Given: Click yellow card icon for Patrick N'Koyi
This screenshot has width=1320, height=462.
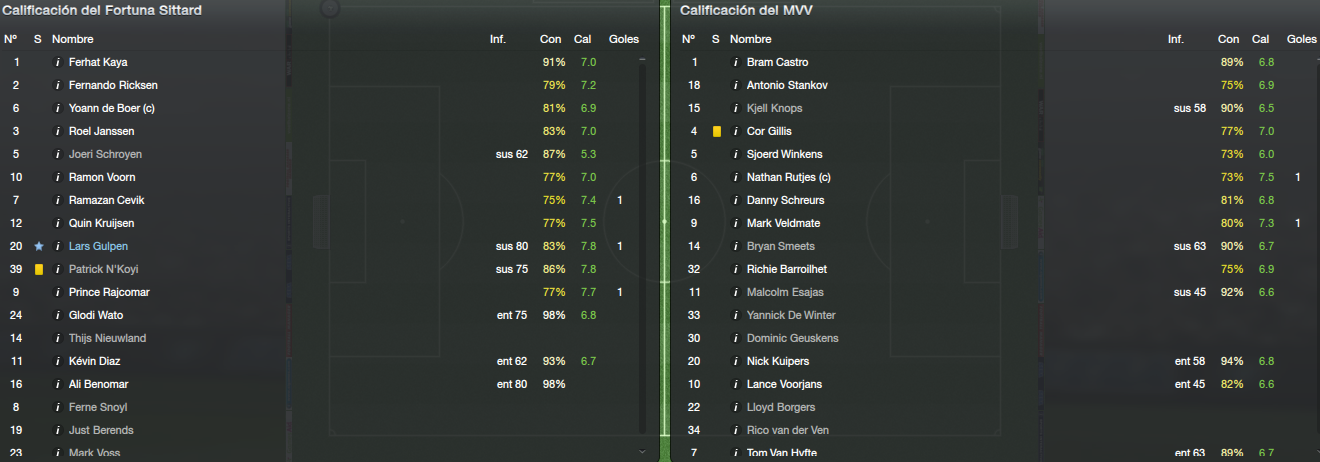Looking at the screenshot, I should (38, 269).
